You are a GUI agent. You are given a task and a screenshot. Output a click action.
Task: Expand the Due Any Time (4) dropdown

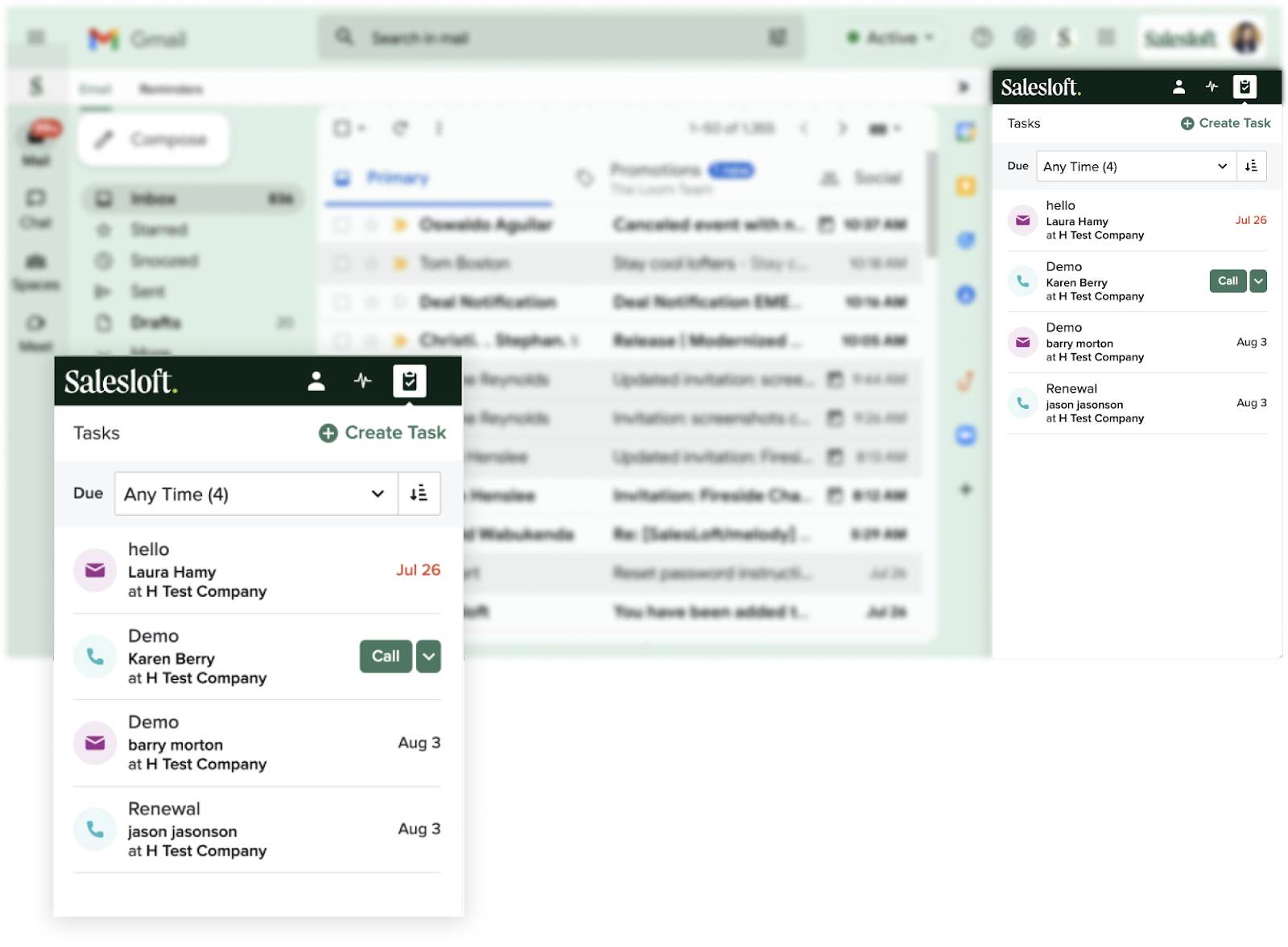coord(1135,167)
